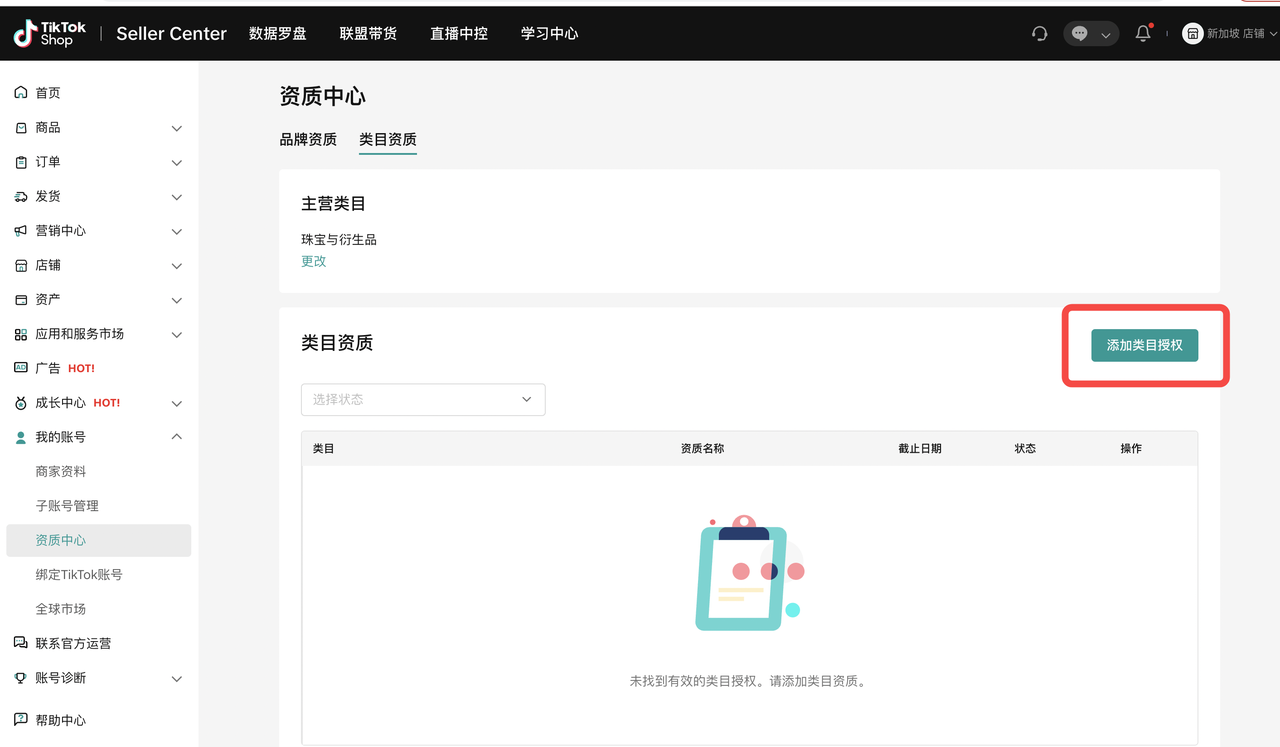This screenshot has width=1280, height=747.
Task: Click the 联系官方运营 chat icon
Action: pyautogui.click(x=22, y=643)
